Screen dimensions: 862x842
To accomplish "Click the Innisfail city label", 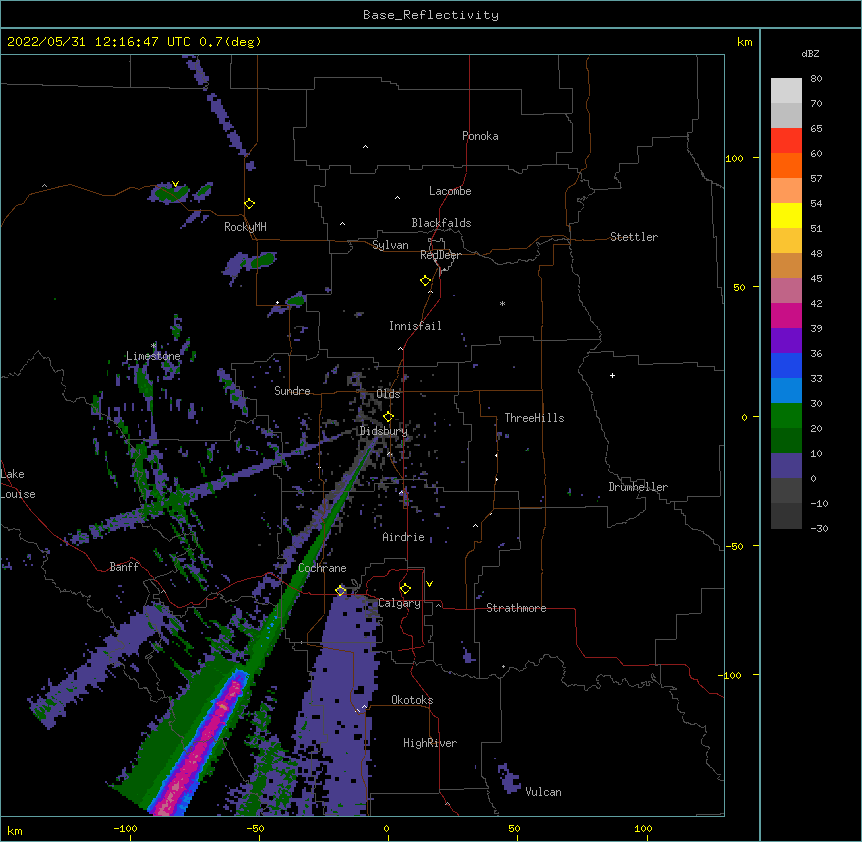I will click(415, 326).
